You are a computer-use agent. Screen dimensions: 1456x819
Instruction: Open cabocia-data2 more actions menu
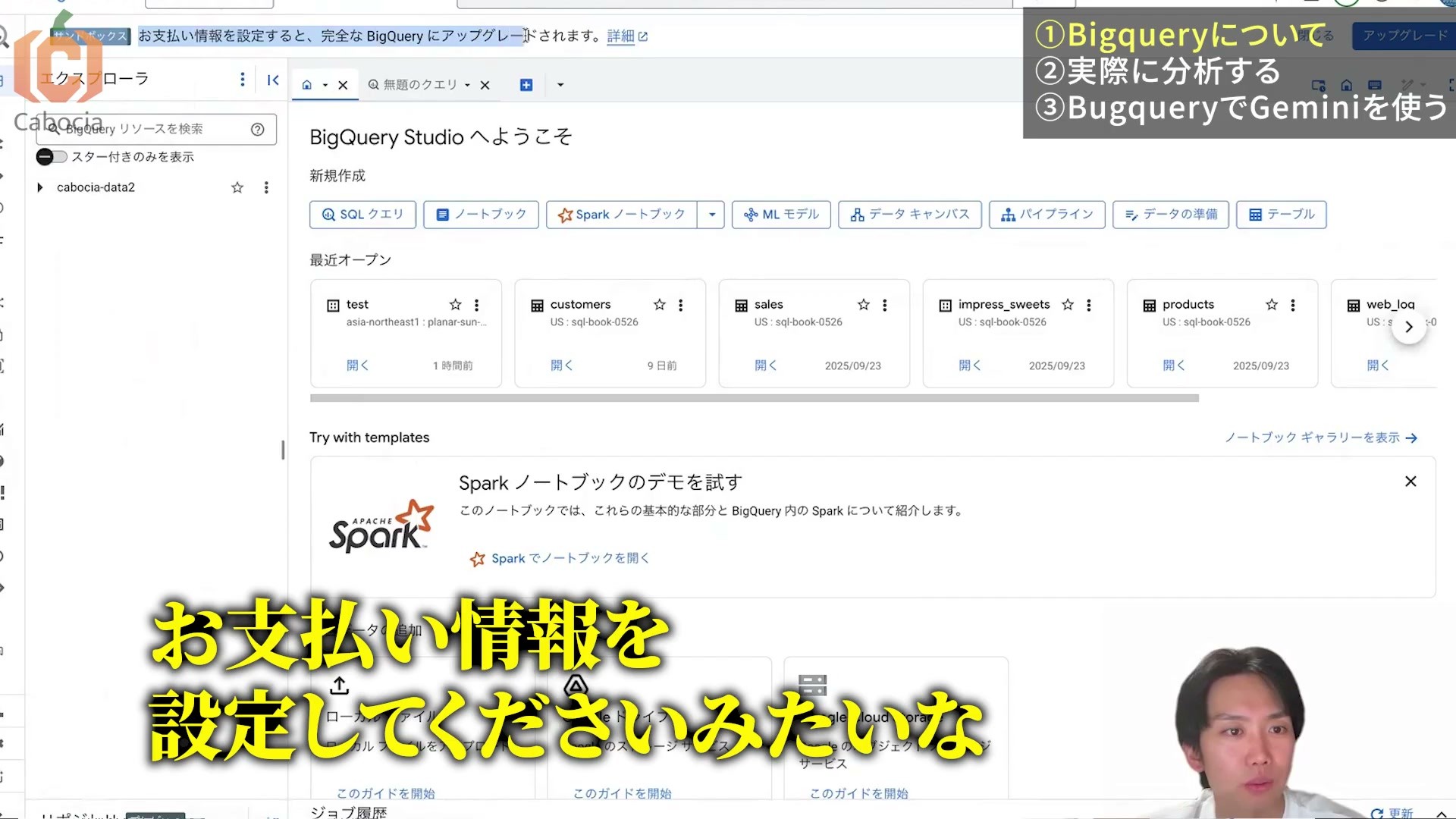pos(266,187)
